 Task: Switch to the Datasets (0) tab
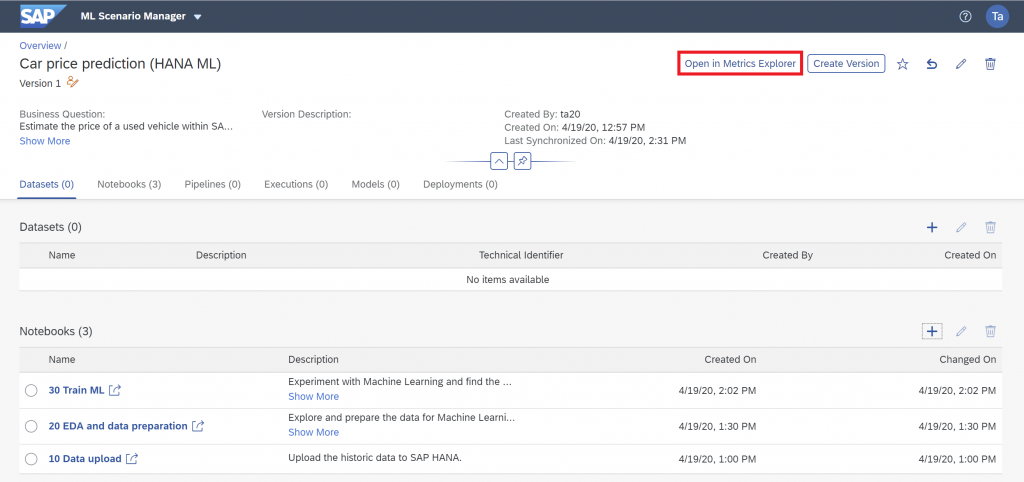pos(46,184)
